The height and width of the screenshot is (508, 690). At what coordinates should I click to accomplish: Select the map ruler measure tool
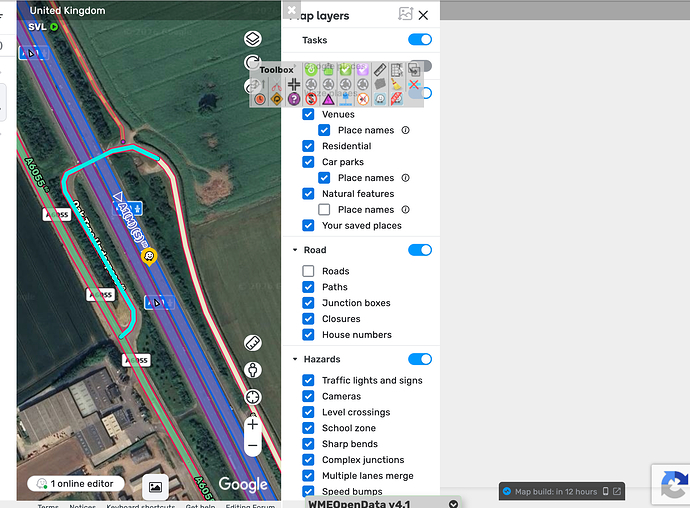click(x=253, y=342)
